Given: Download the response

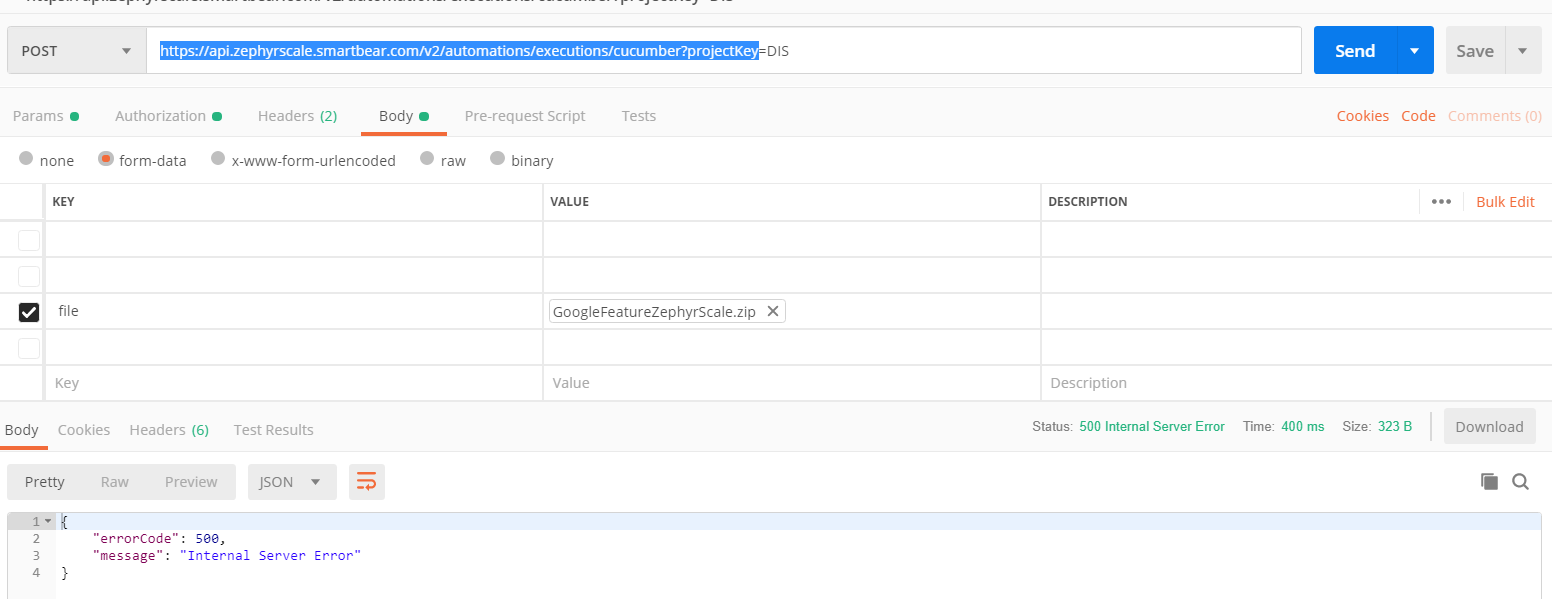Looking at the screenshot, I should [x=1489, y=425].
